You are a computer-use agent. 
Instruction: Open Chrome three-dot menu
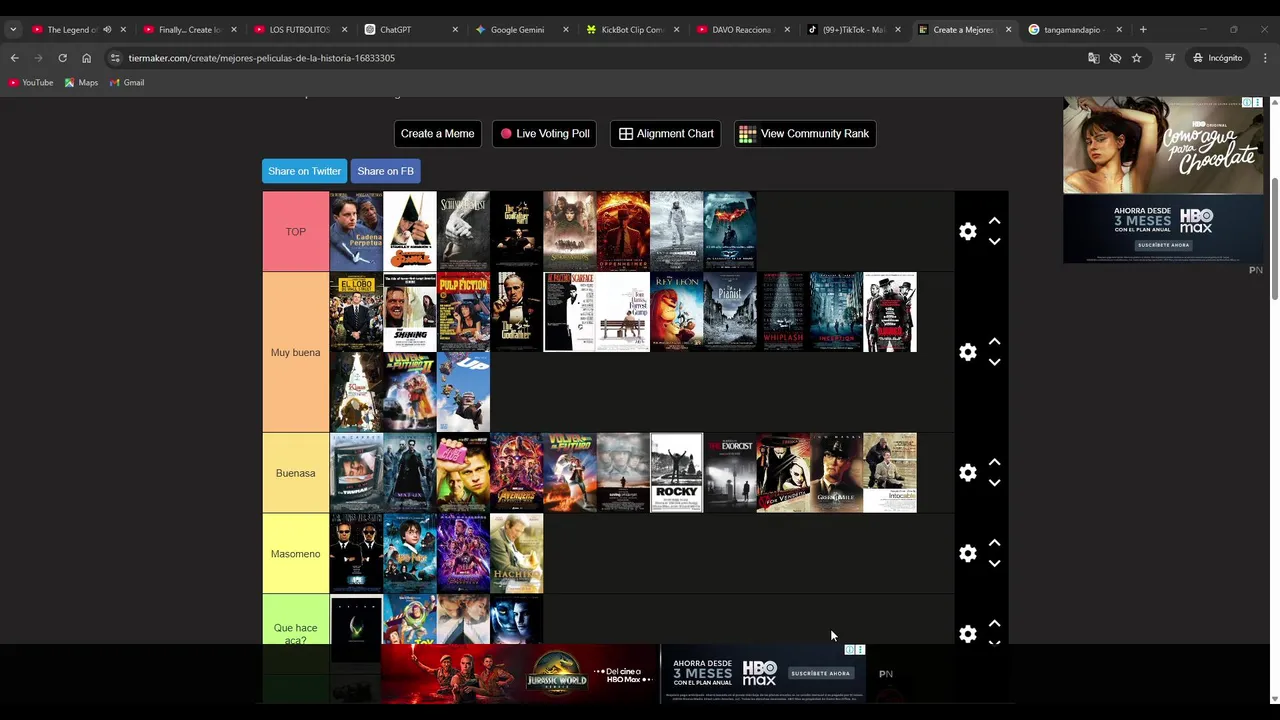coord(1265,58)
